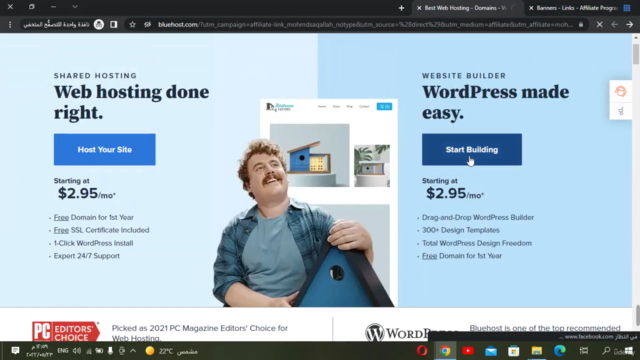Toggle the ENG language indicator
Image resolution: width=640 pixels, height=360 pixels.
click(x=62, y=351)
